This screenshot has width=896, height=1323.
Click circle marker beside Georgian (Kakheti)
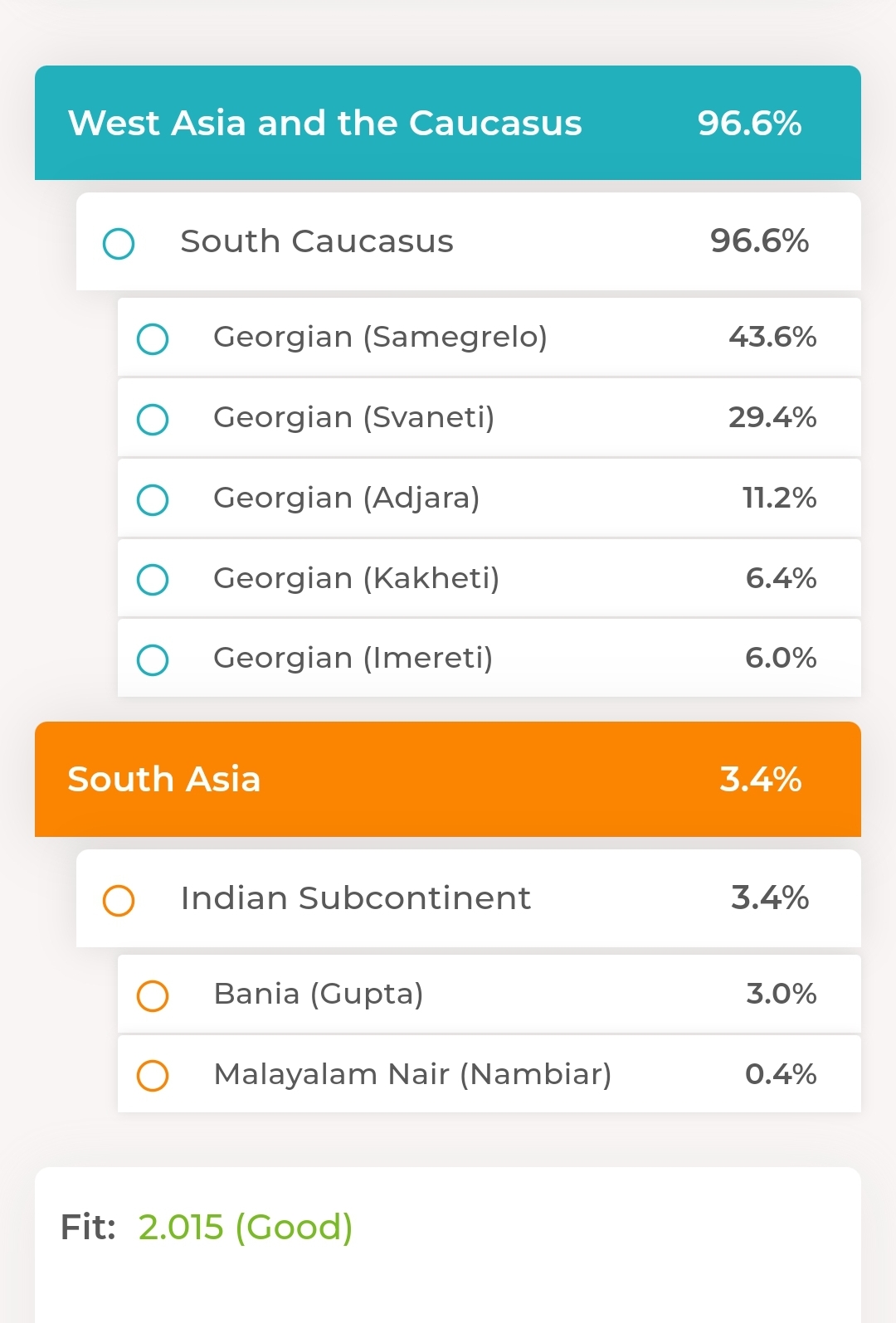point(153,580)
